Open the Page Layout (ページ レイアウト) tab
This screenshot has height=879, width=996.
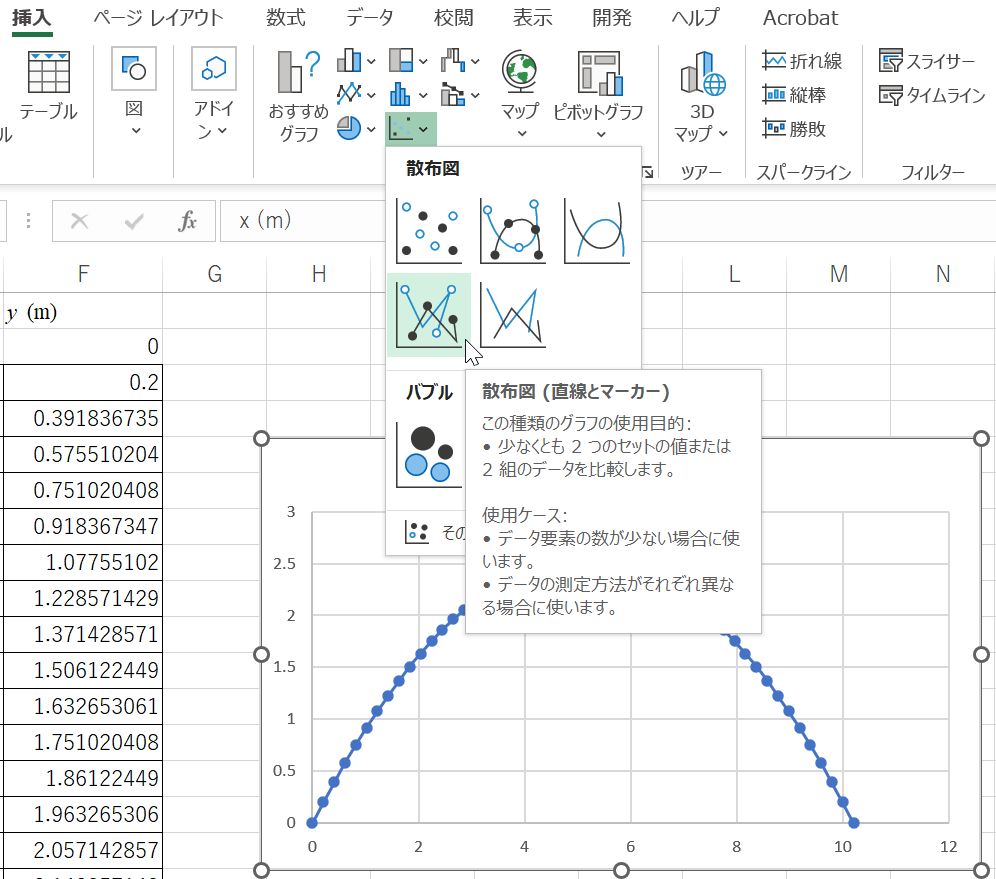point(158,18)
